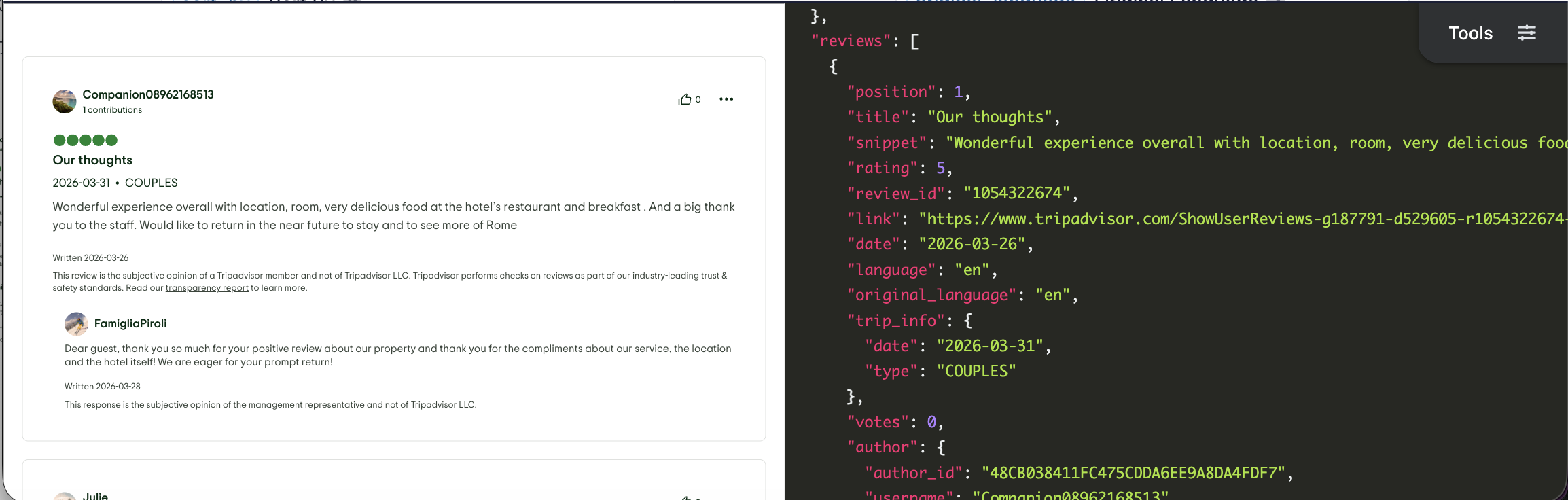Click the review body text starting "Wonderful experience"
Screen dimensions: 1568x500
point(394,216)
